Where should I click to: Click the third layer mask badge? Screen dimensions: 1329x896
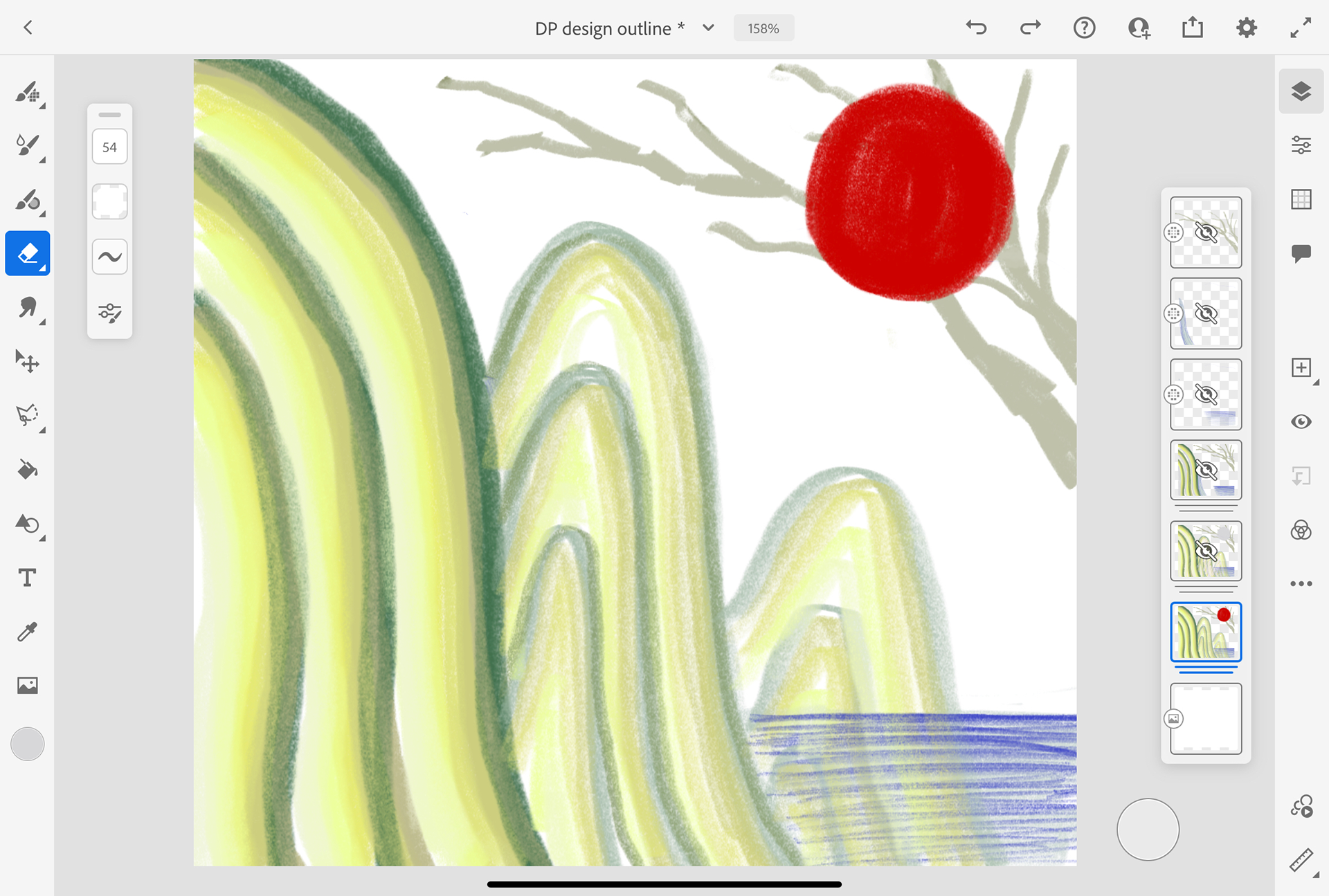coord(1173,394)
